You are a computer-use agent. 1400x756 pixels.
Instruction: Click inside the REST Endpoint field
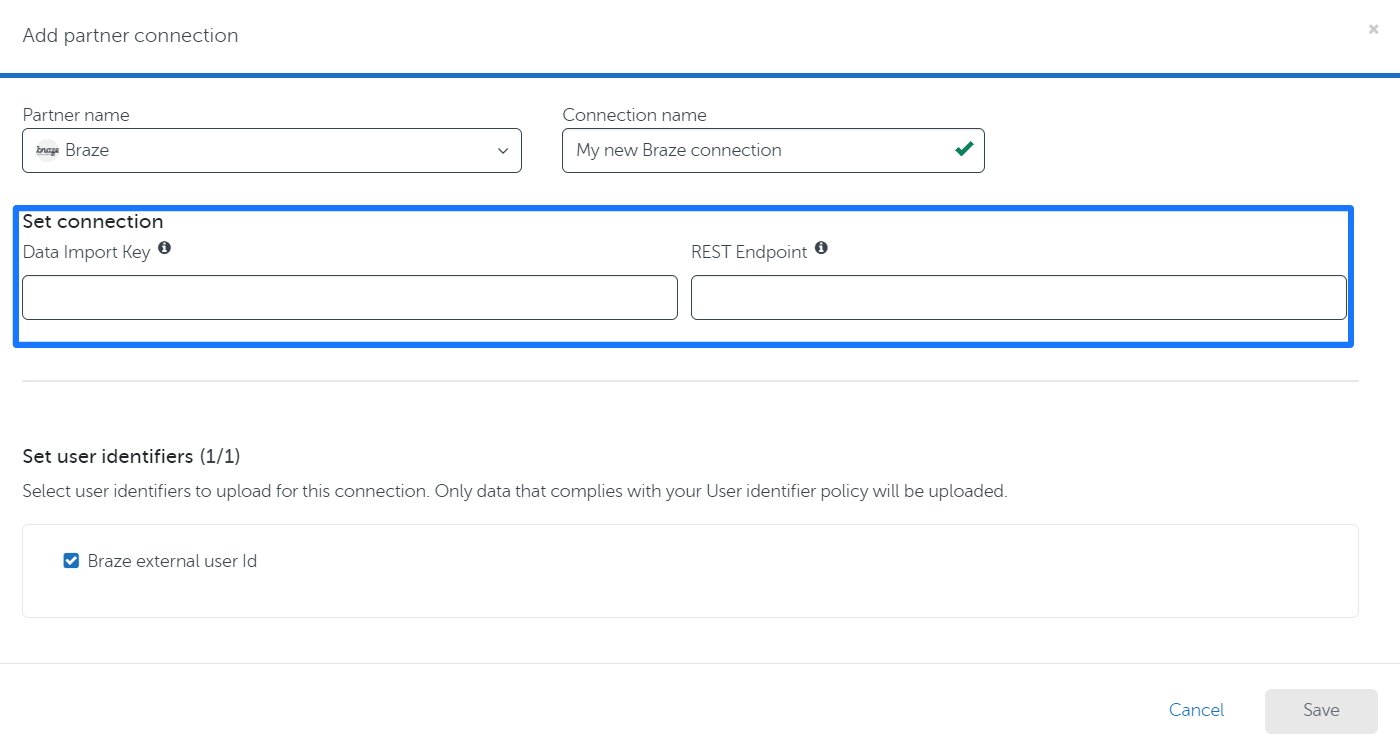(x=1020, y=297)
